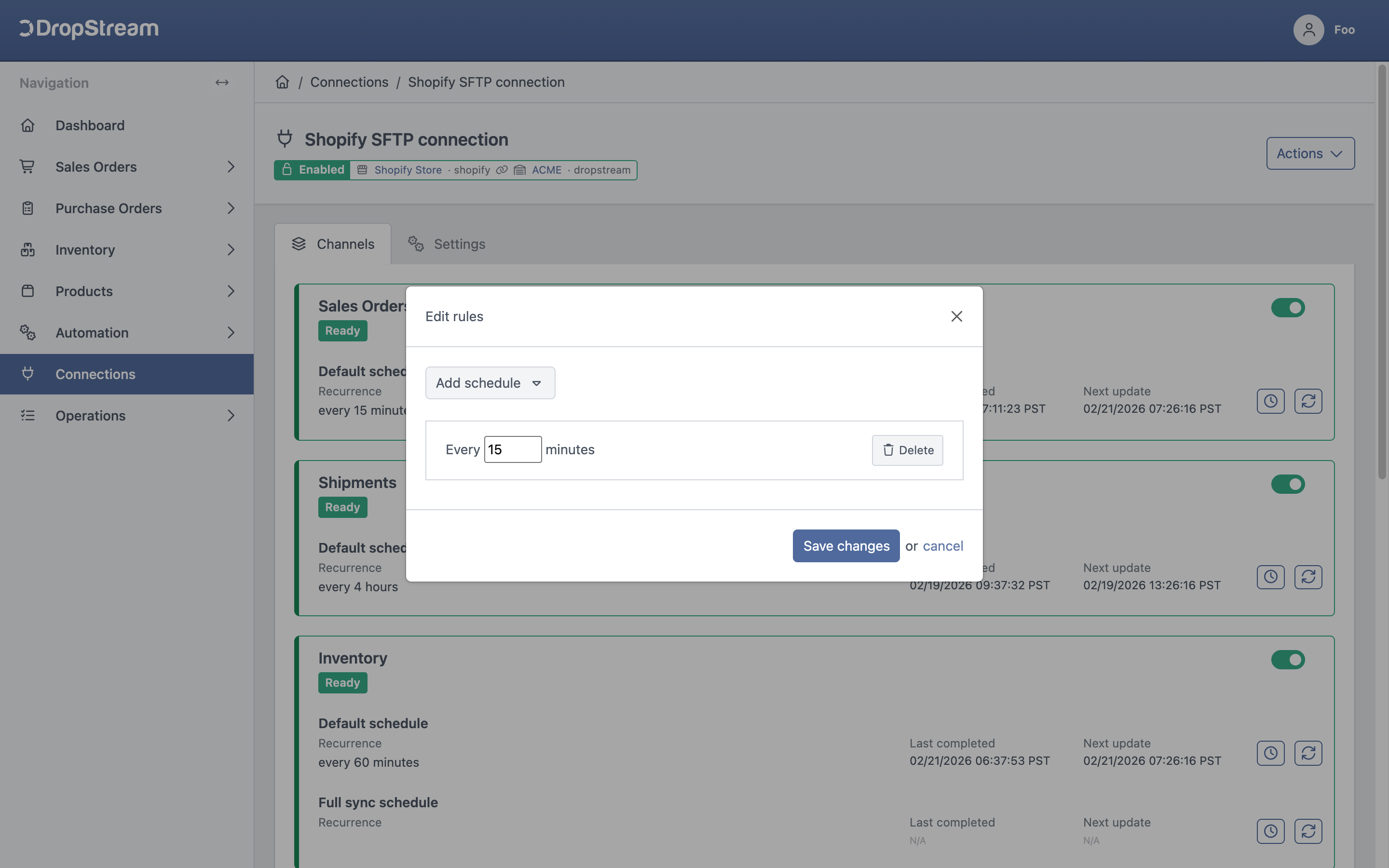
Task: Click the Inventory channel Ready badge
Action: pyautogui.click(x=342, y=682)
